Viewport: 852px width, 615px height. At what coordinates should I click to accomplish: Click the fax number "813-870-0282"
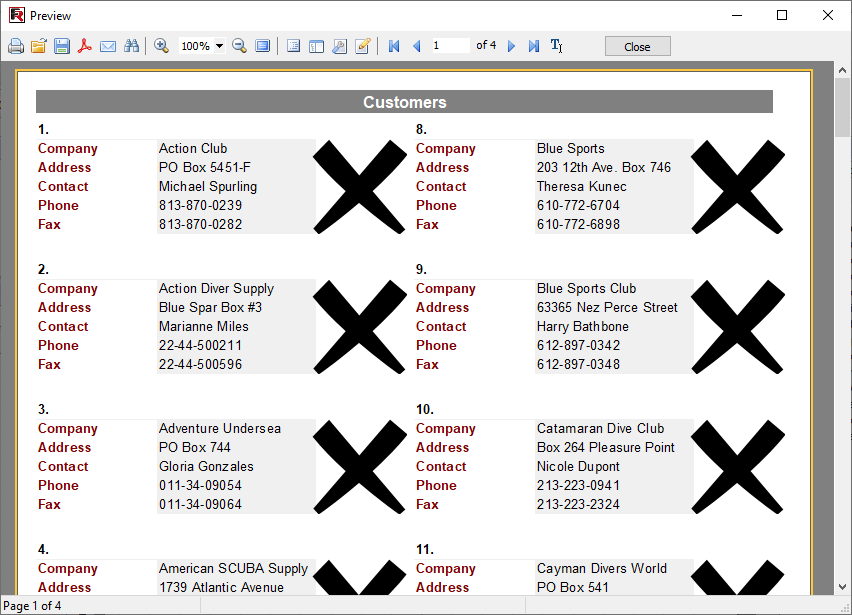click(x=201, y=224)
